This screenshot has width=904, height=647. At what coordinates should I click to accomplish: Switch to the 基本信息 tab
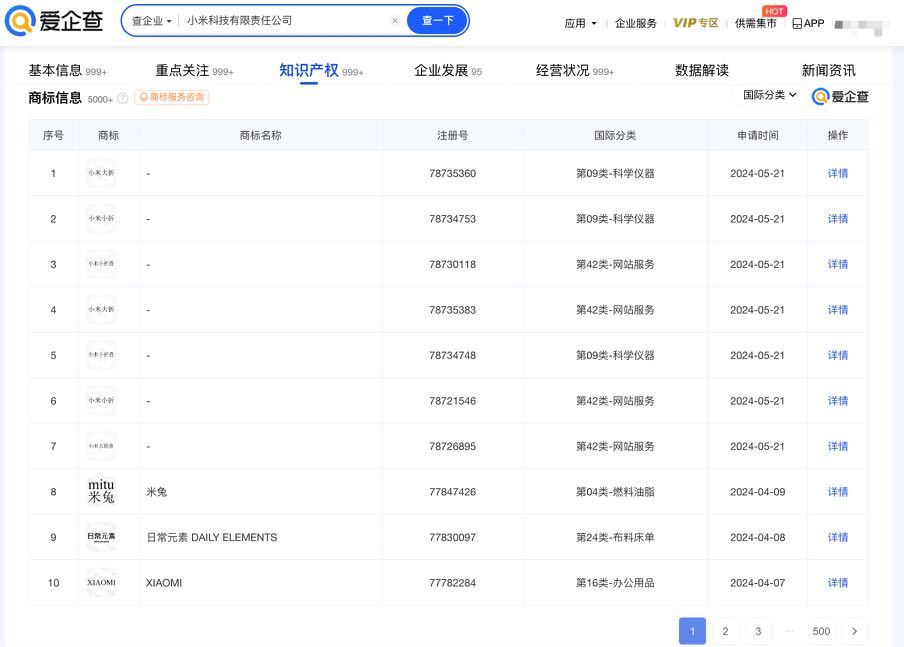67,70
